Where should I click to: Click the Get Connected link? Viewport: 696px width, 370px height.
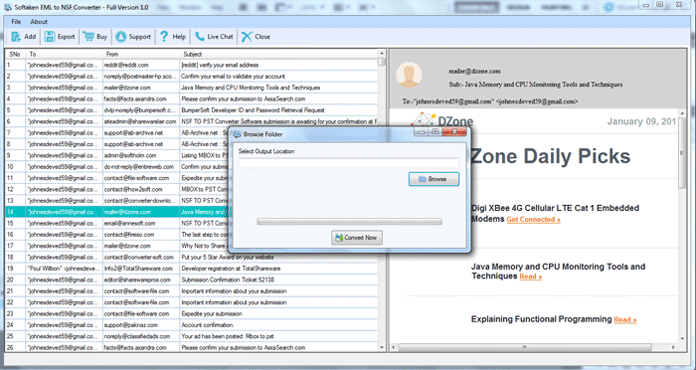click(x=533, y=220)
